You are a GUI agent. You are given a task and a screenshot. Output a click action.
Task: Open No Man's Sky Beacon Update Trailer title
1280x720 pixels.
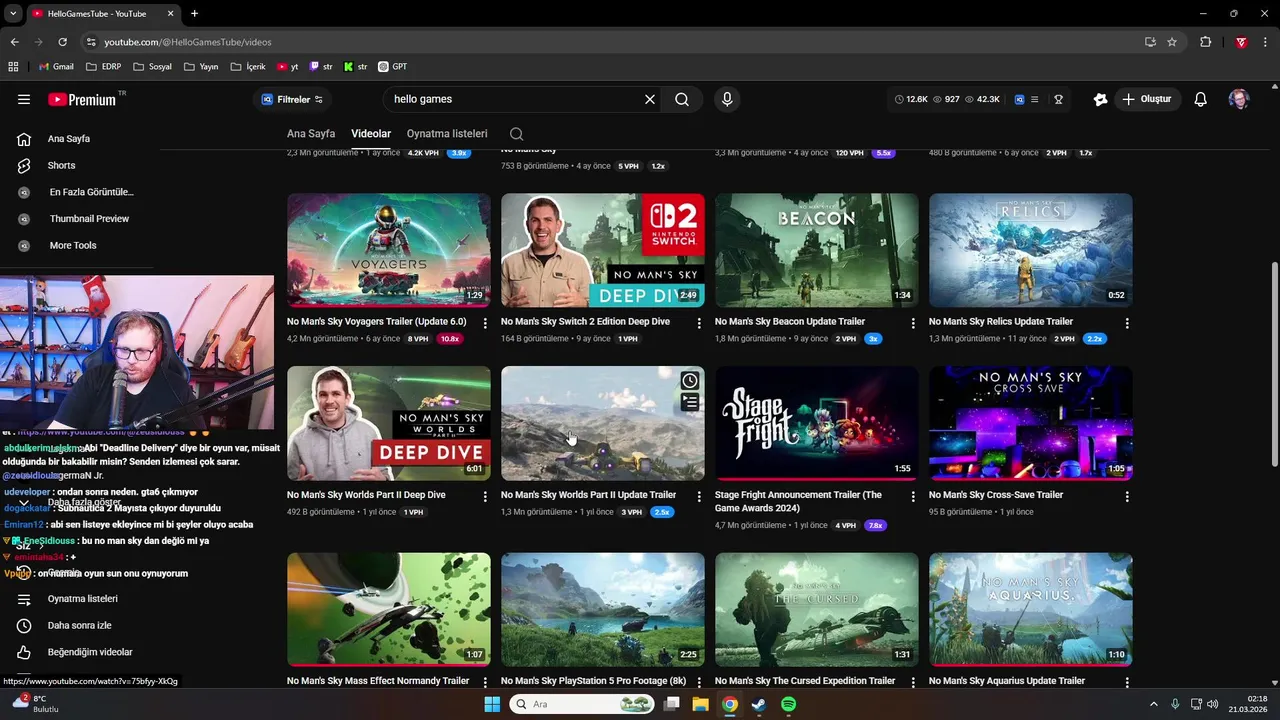790,322
